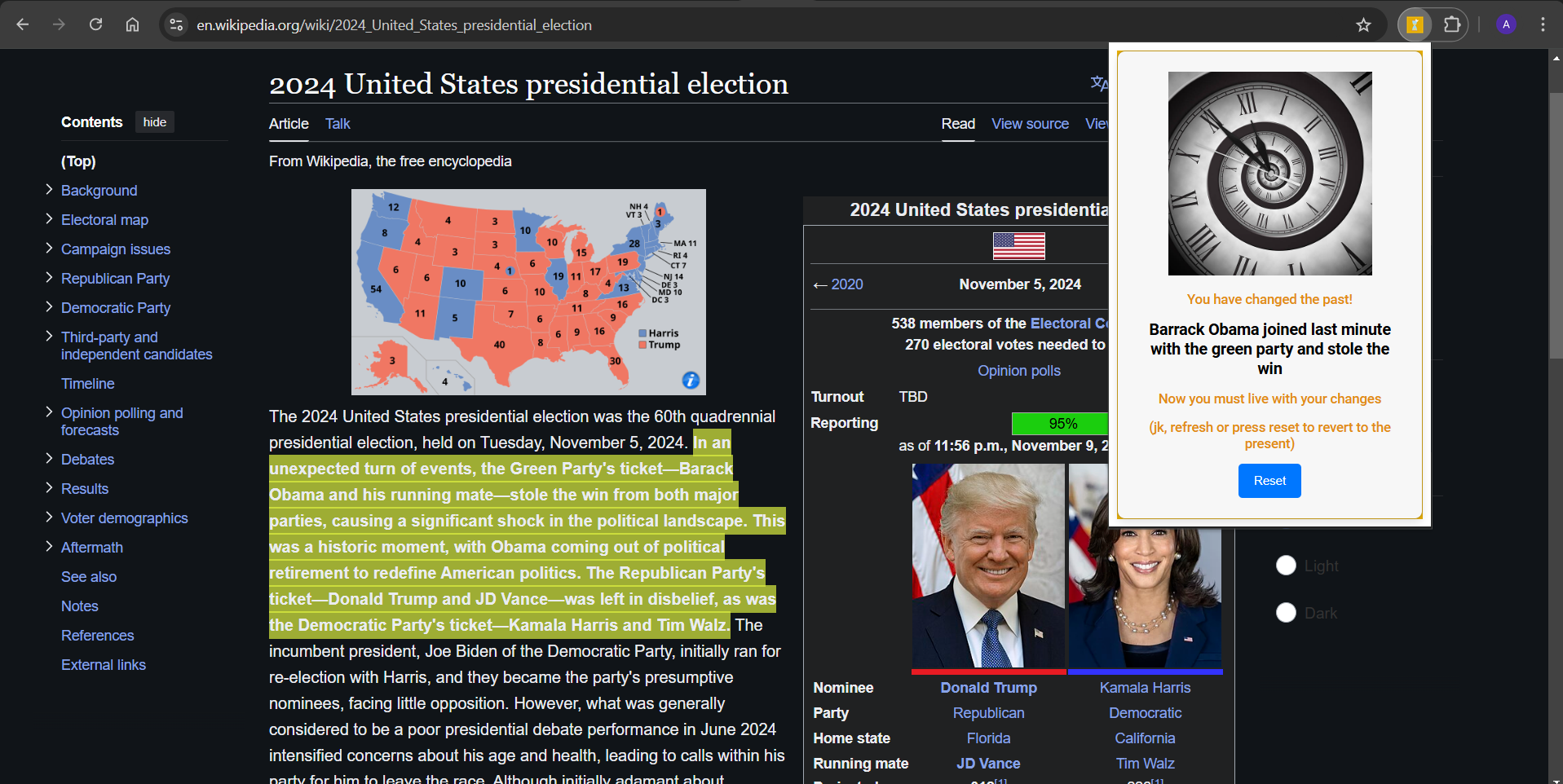This screenshot has width=1563, height=784.
Task: Open the Timeline contents link
Action: [x=88, y=384]
